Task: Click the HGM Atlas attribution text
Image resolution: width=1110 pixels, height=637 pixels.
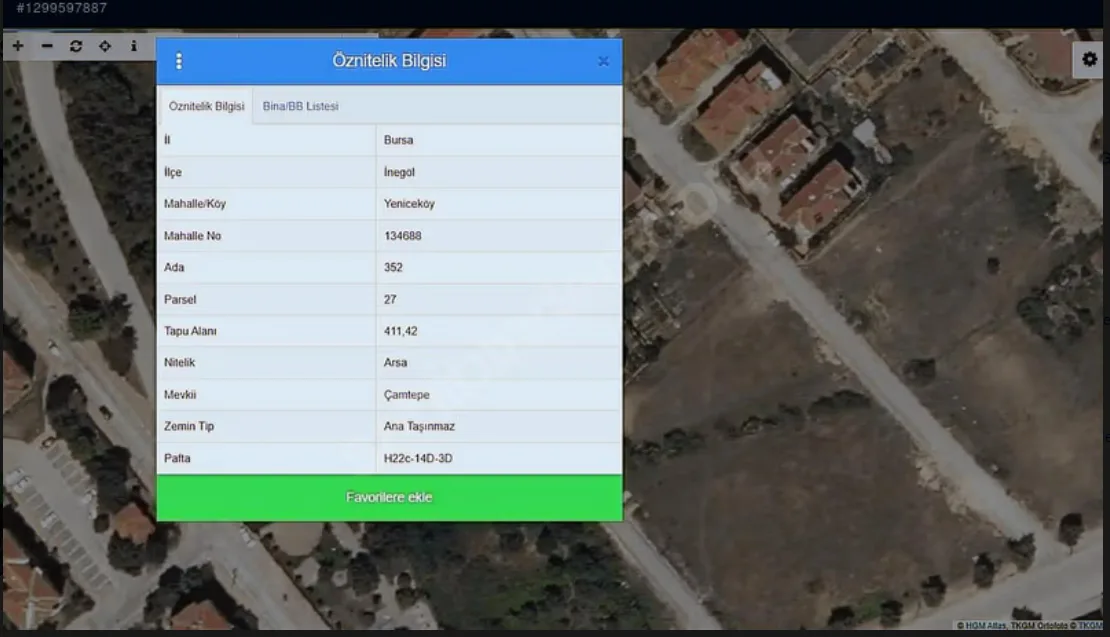Action: tap(985, 626)
